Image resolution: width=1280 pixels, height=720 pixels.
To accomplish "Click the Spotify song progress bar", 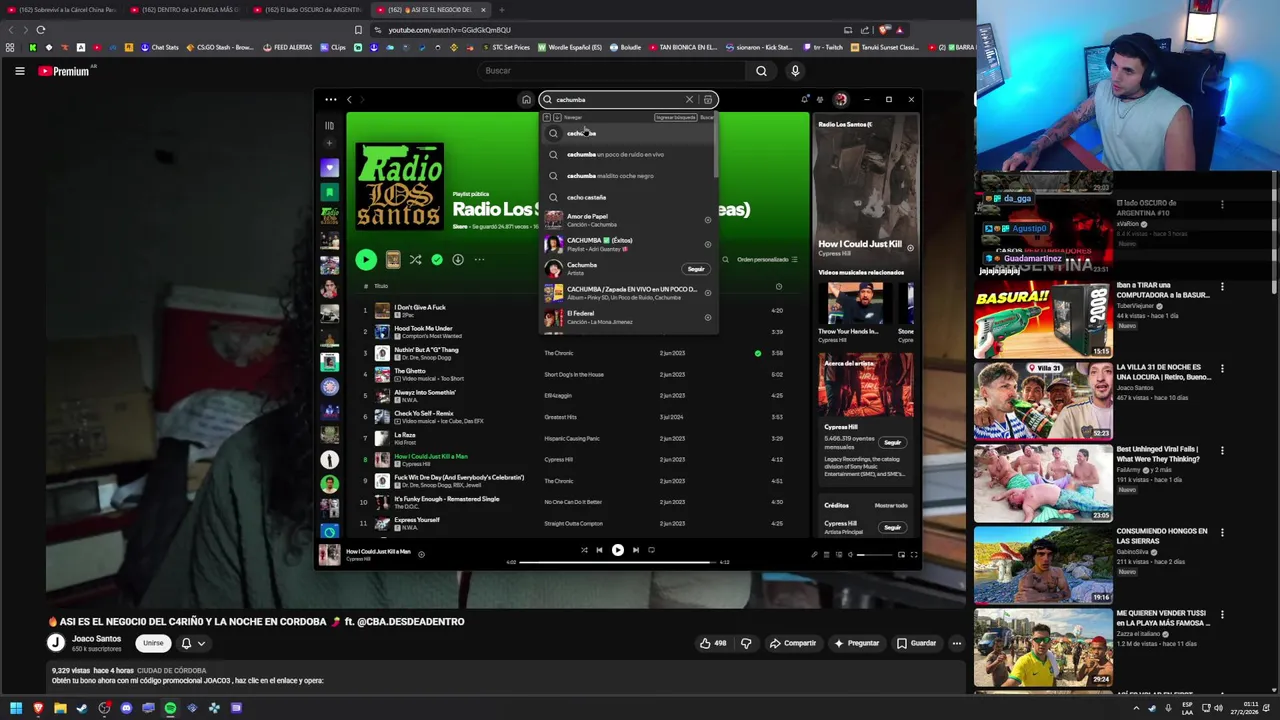I will pyautogui.click(x=617, y=562).
